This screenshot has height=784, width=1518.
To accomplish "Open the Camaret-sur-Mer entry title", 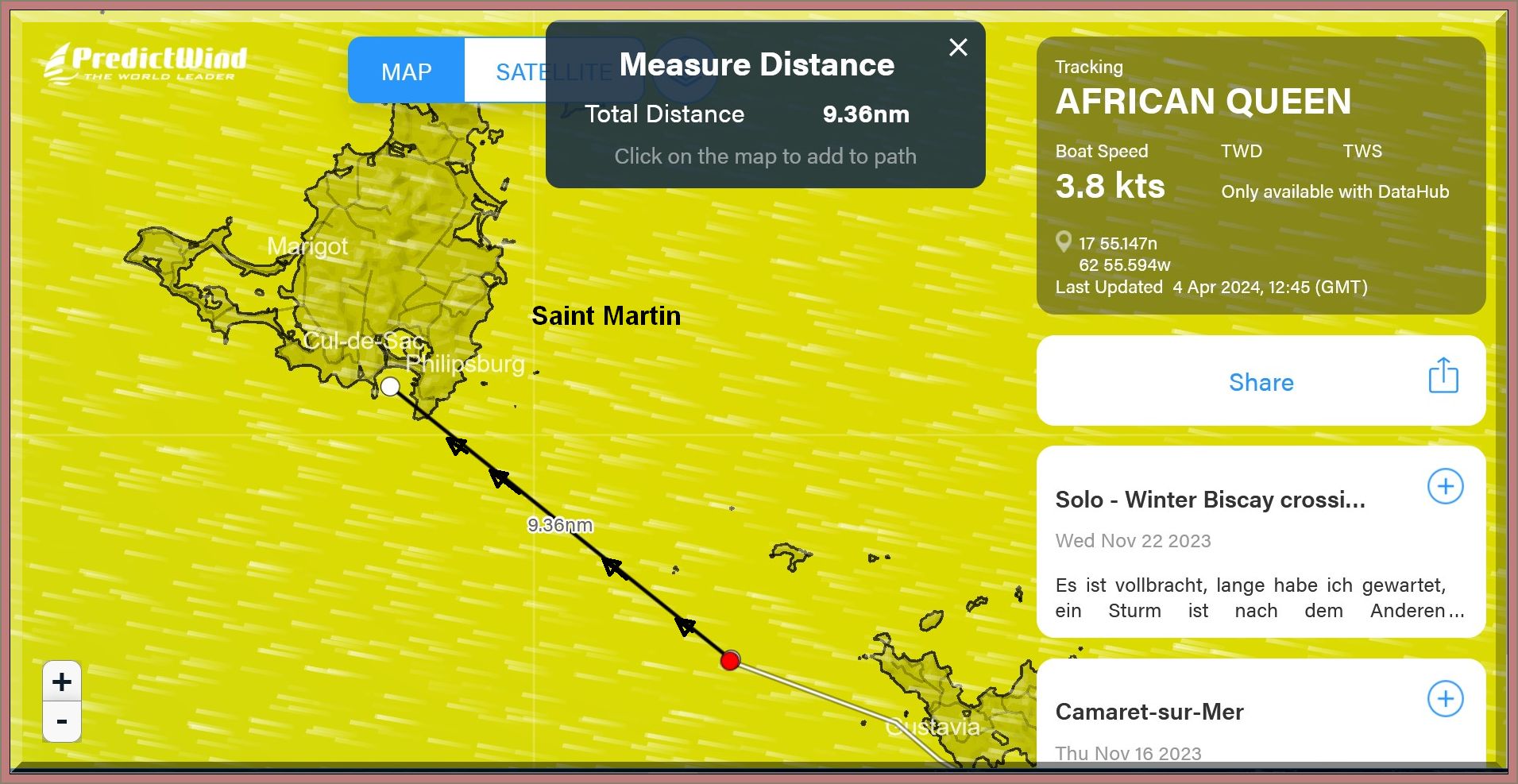I will click(1149, 712).
